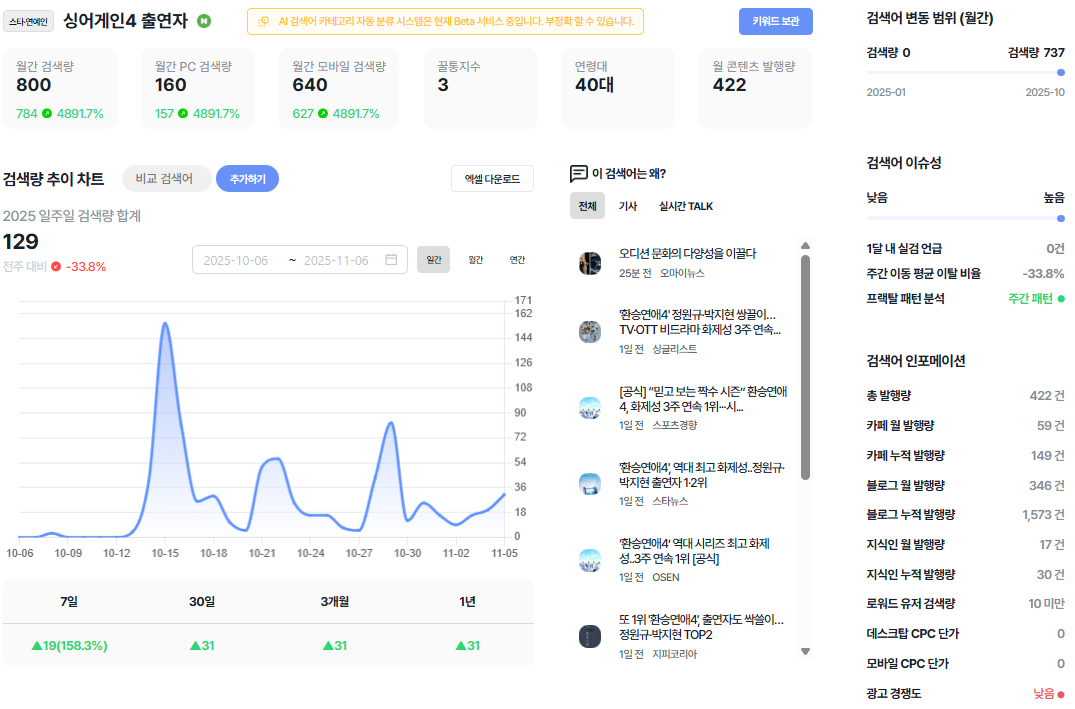Viewport: 1075px width, 709px height.
Task: Switch chart to 월간 view
Action: tap(476, 260)
